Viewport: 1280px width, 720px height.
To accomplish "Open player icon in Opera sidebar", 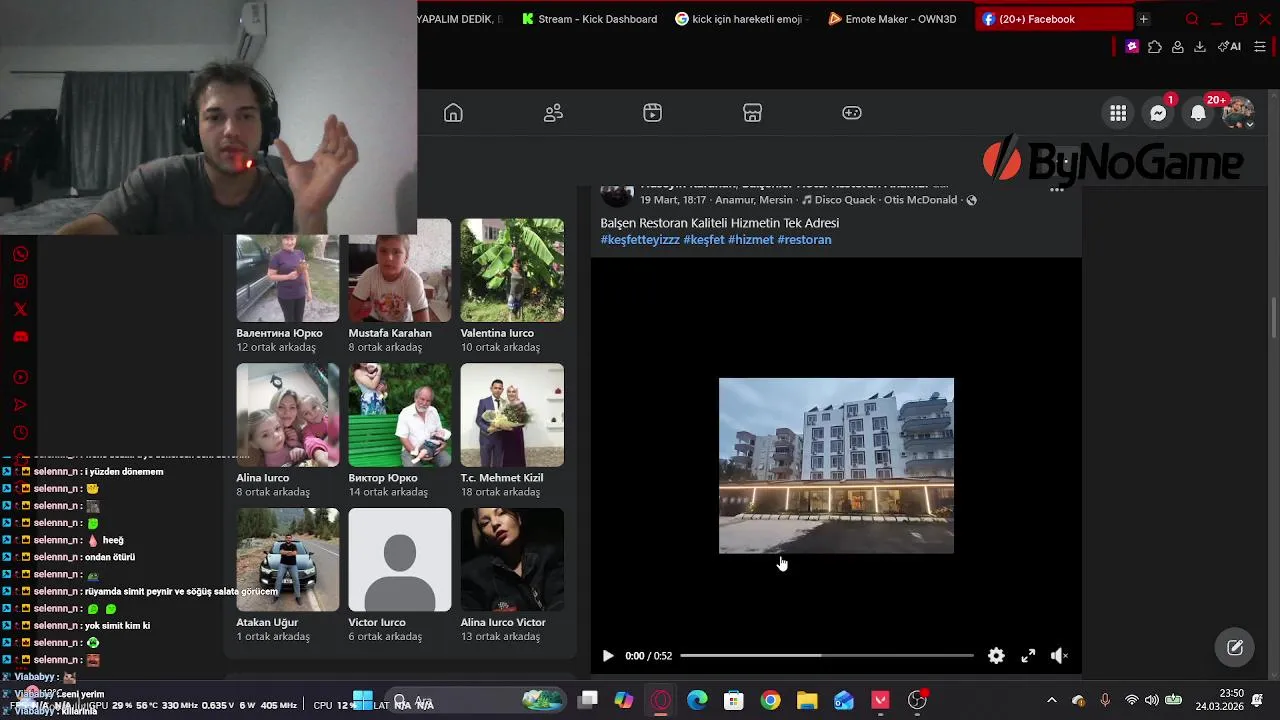I will [20, 377].
